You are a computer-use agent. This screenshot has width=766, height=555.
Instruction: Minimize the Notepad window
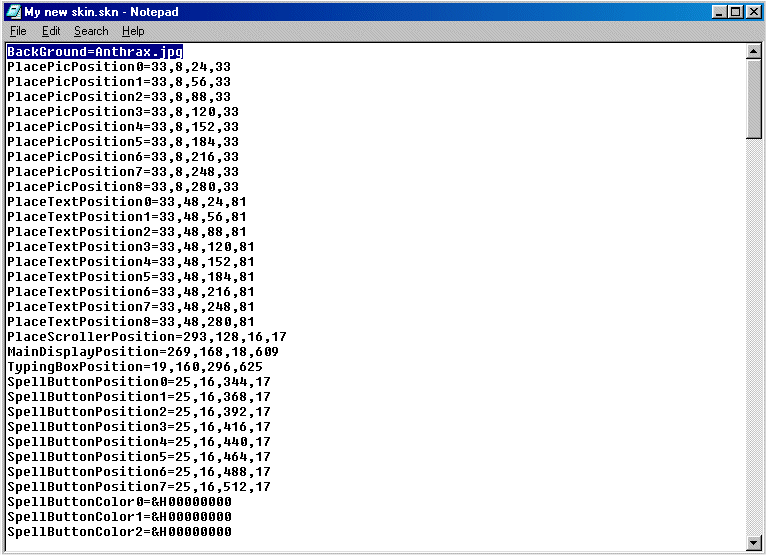click(719, 11)
